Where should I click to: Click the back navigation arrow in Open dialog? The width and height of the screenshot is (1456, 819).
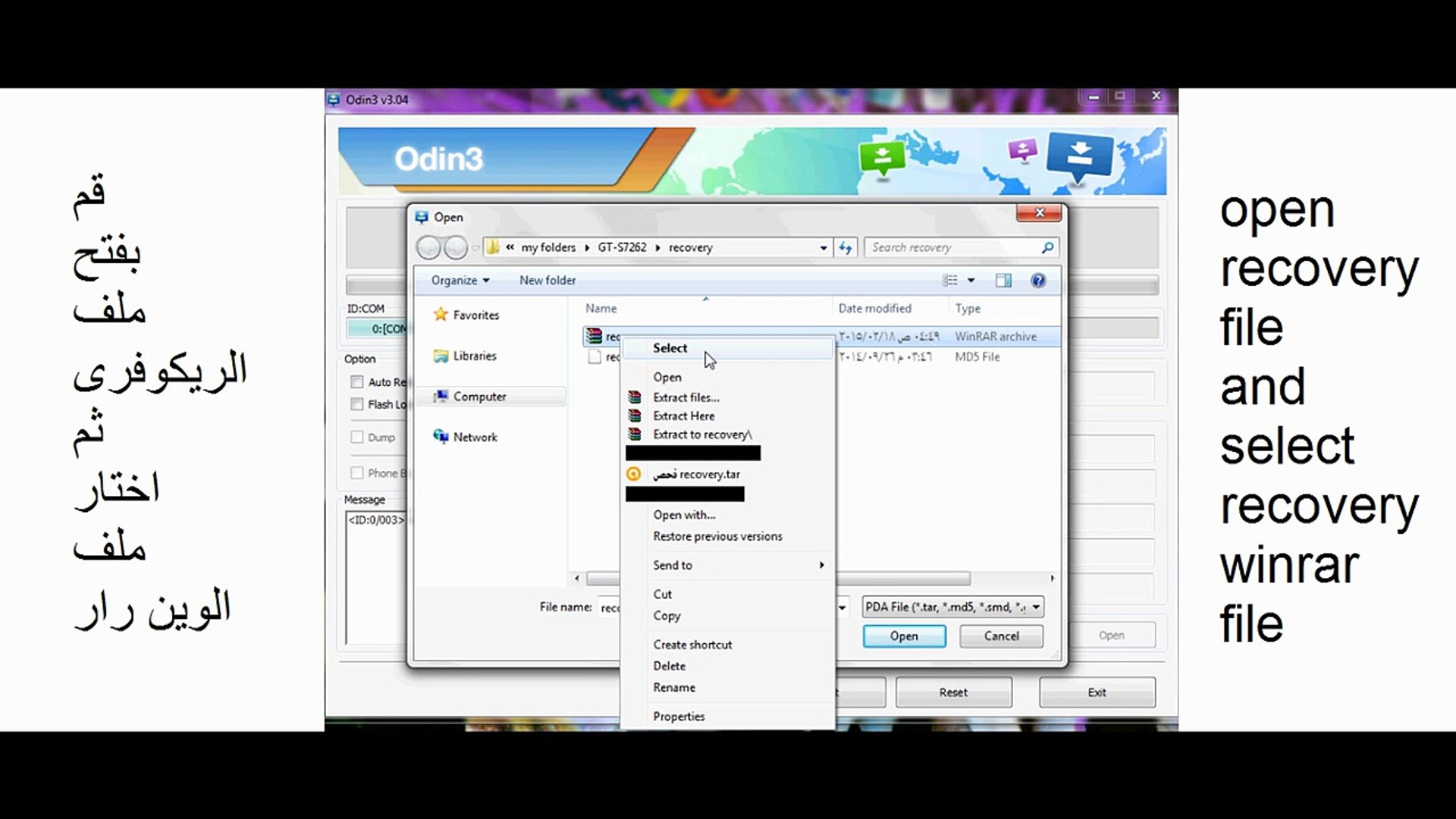[428, 247]
